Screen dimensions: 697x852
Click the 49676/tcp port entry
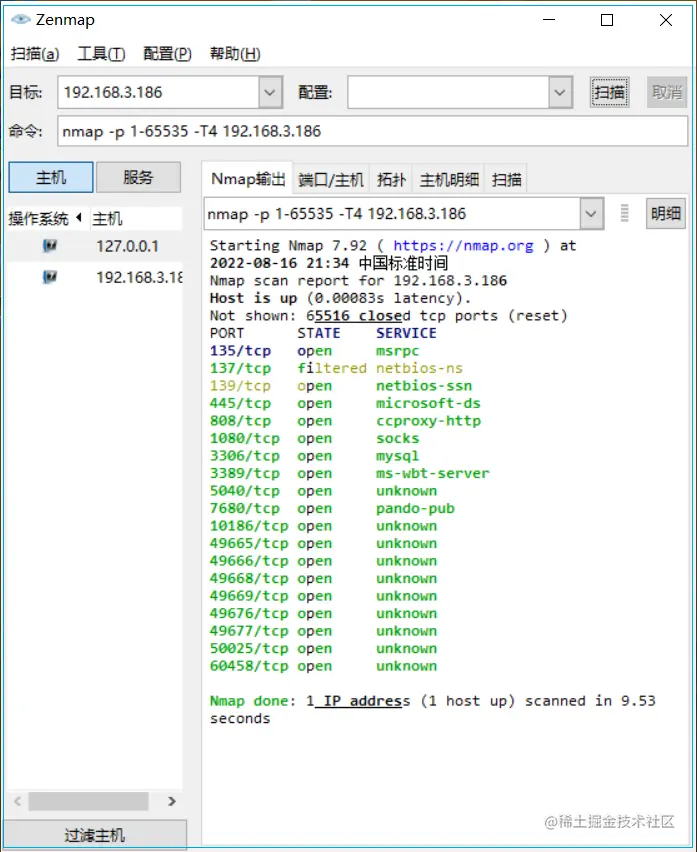tap(249, 613)
